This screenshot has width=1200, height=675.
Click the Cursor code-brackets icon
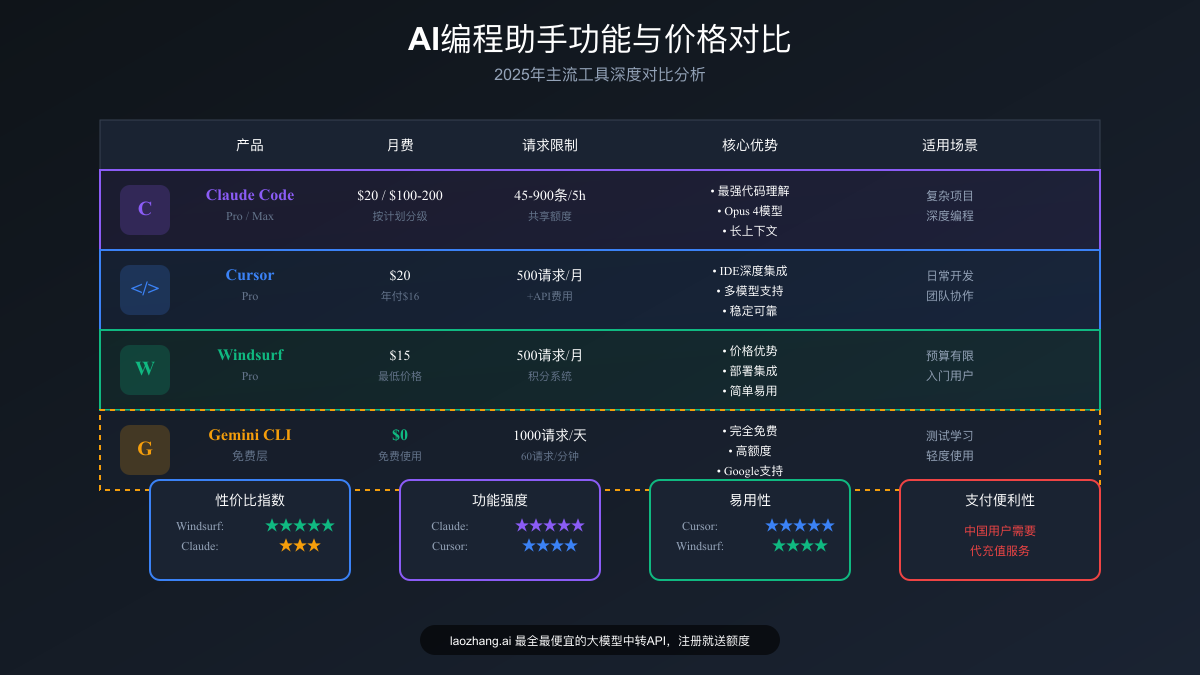pyautogui.click(x=145, y=290)
